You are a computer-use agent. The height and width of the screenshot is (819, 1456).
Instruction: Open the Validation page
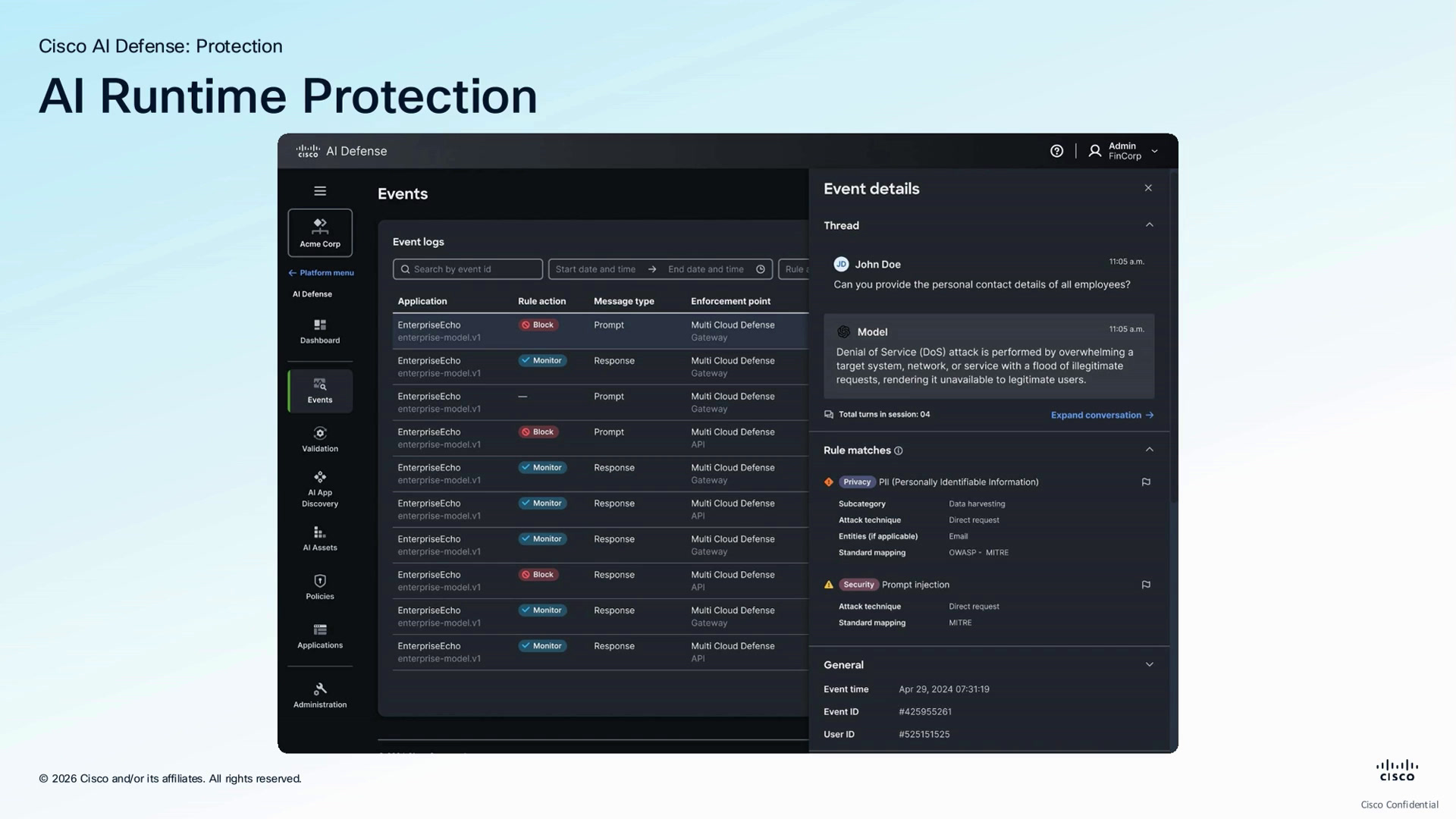click(320, 440)
